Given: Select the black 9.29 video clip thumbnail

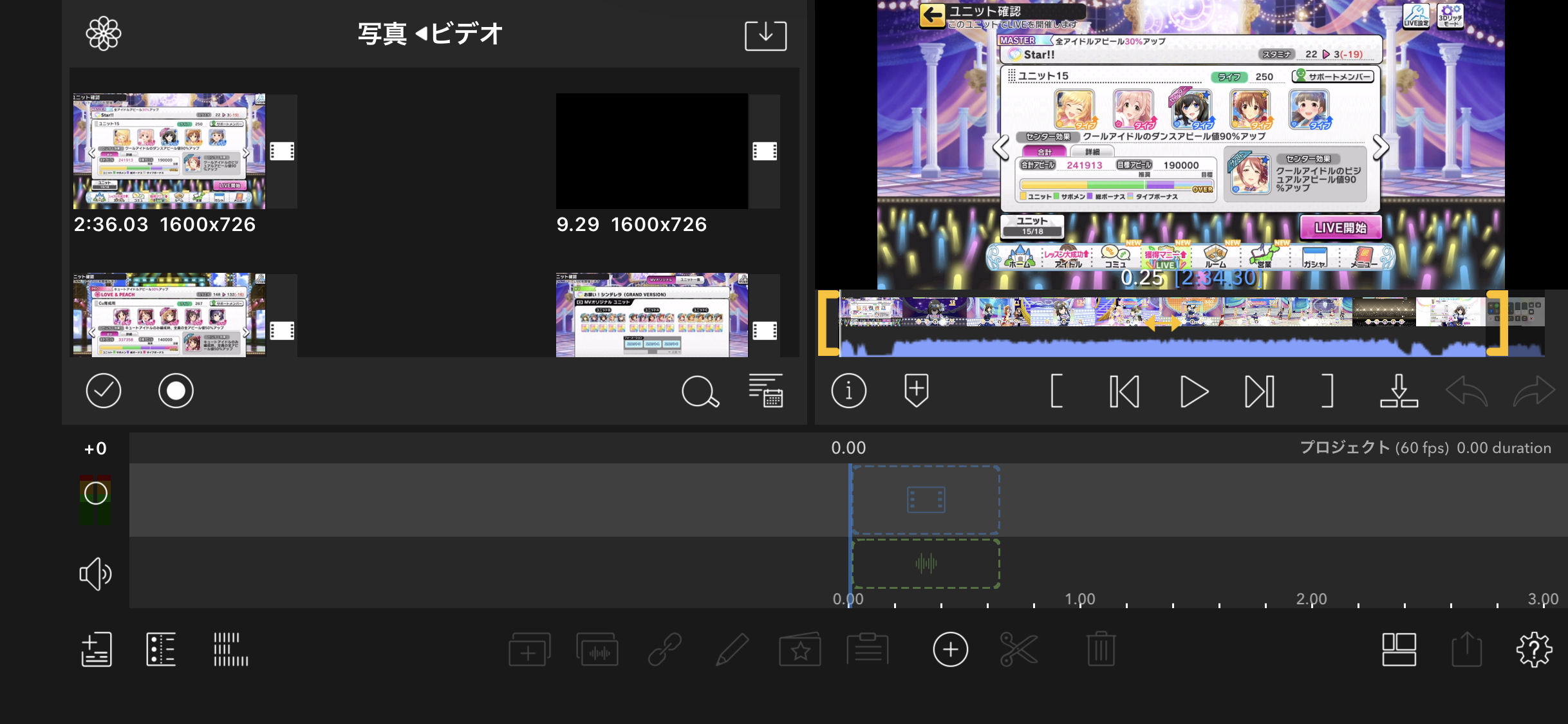Looking at the screenshot, I should tap(652, 151).
